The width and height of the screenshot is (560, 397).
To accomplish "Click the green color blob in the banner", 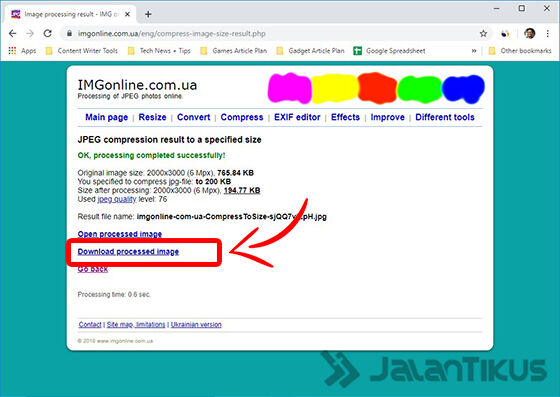I will [420, 89].
